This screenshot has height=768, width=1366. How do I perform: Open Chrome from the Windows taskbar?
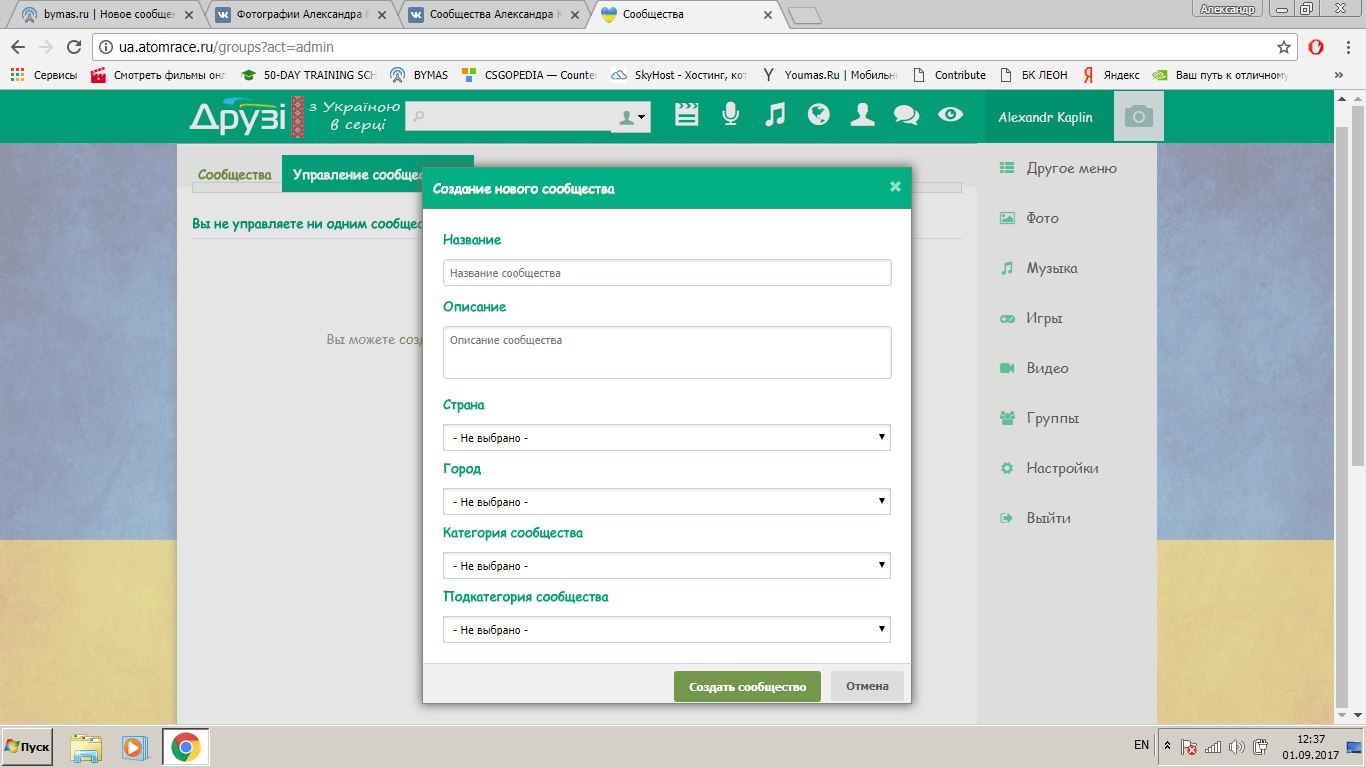pyautogui.click(x=185, y=747)
